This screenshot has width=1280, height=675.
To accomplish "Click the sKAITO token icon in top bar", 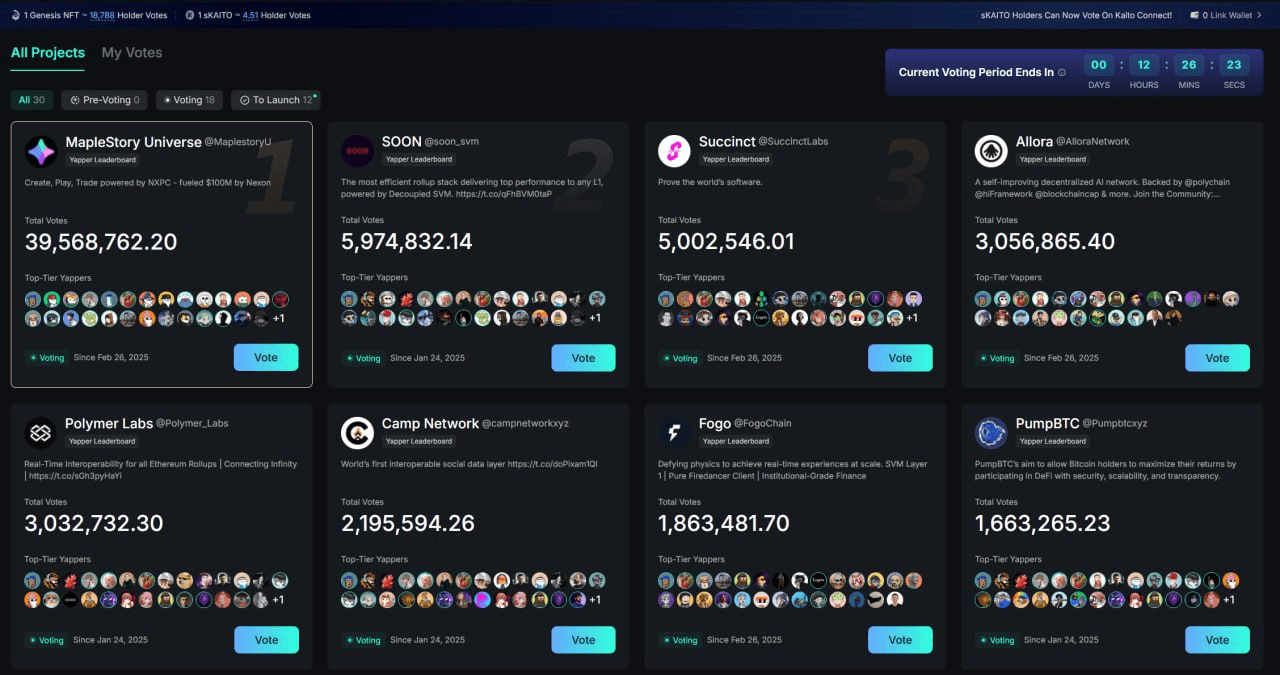I will pos(190,15).
